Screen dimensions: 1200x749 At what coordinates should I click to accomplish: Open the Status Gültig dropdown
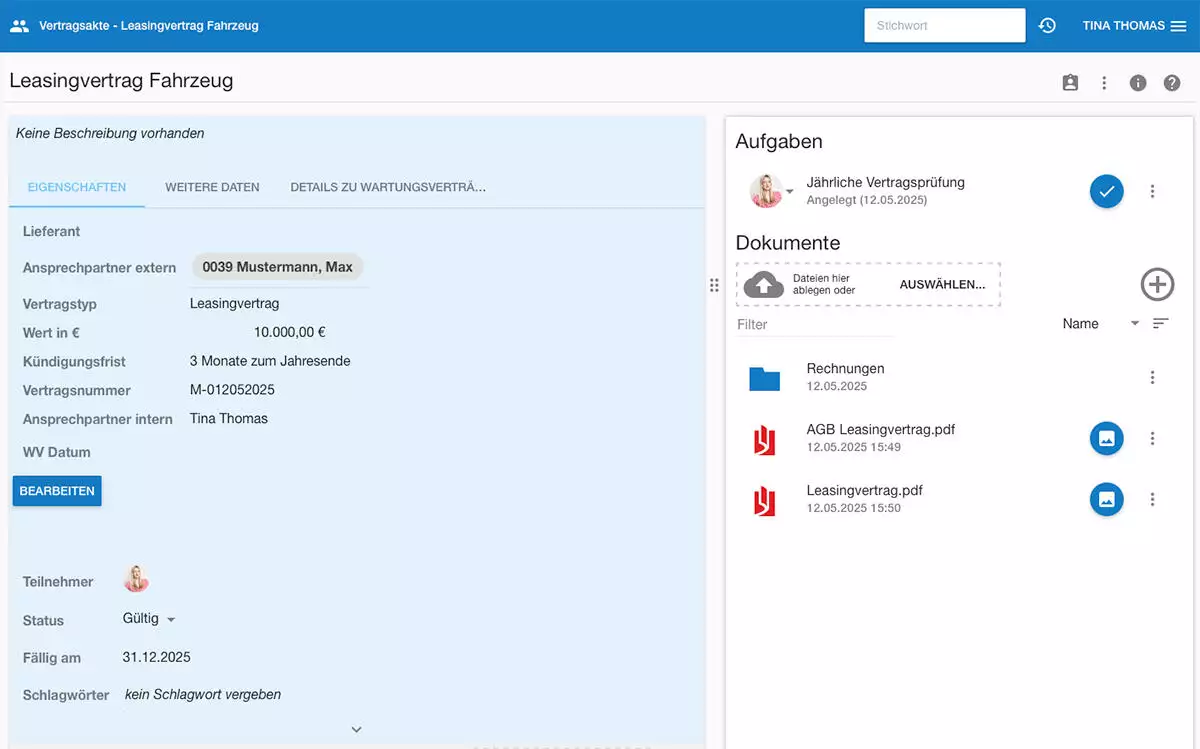click(149, 619)
